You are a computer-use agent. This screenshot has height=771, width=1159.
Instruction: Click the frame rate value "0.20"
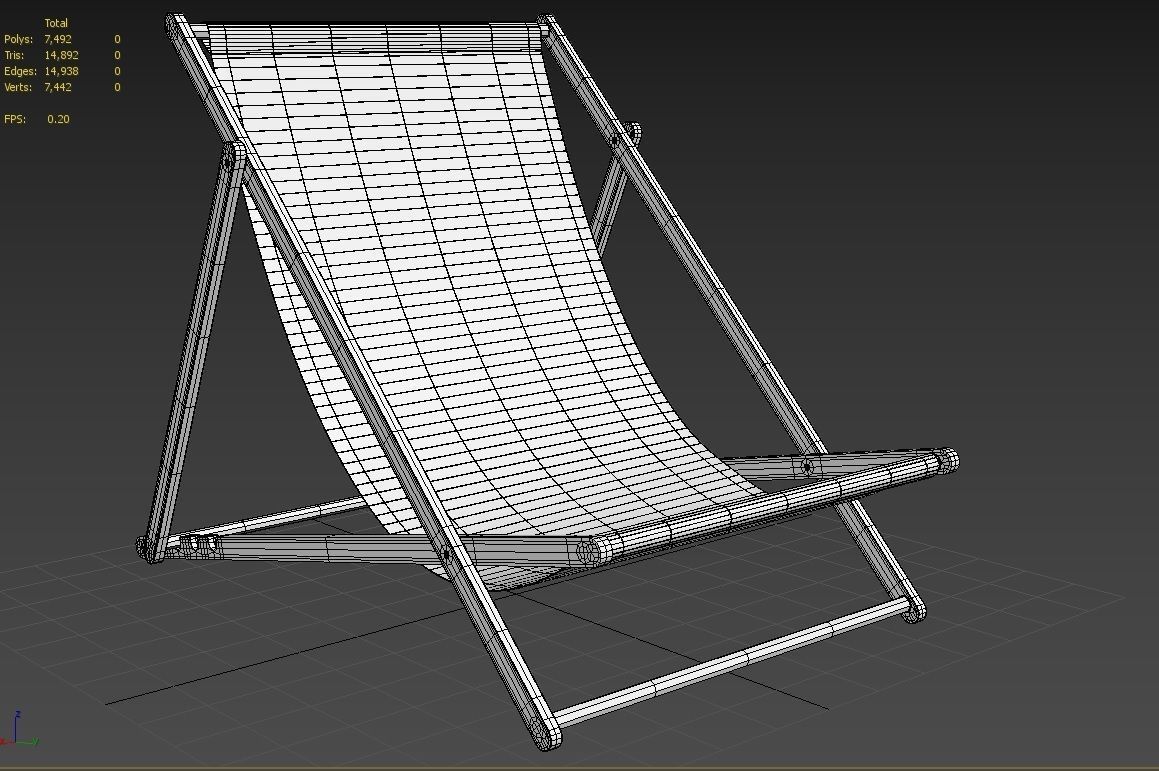58,119
